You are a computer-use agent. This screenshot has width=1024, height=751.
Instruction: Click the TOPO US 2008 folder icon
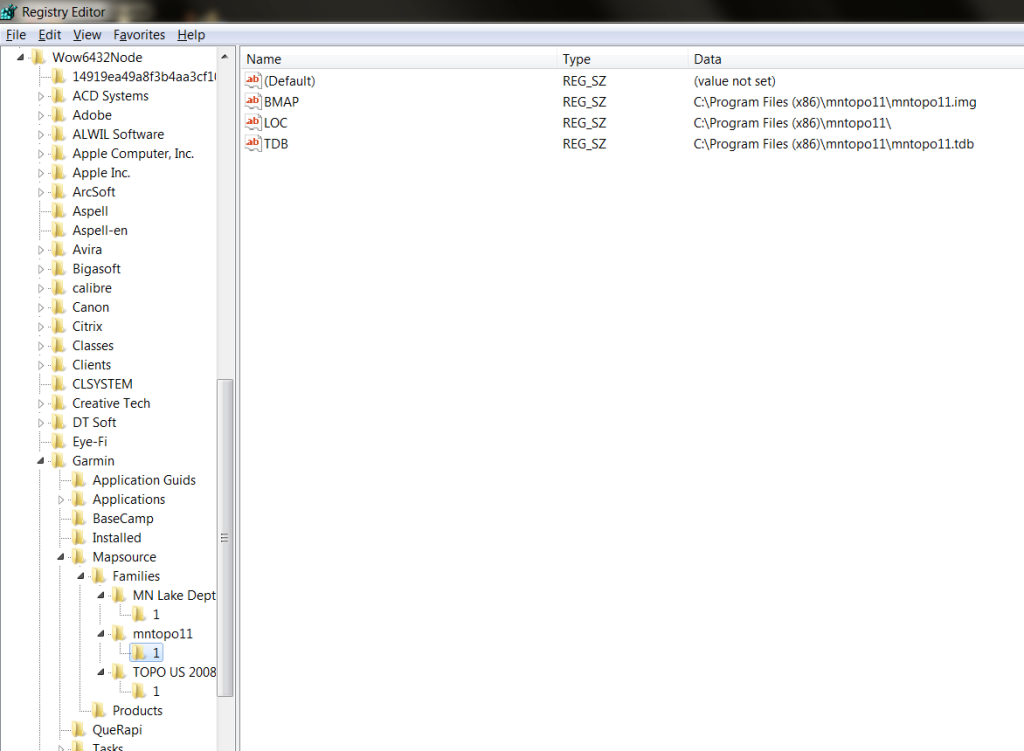pos(120,672)
